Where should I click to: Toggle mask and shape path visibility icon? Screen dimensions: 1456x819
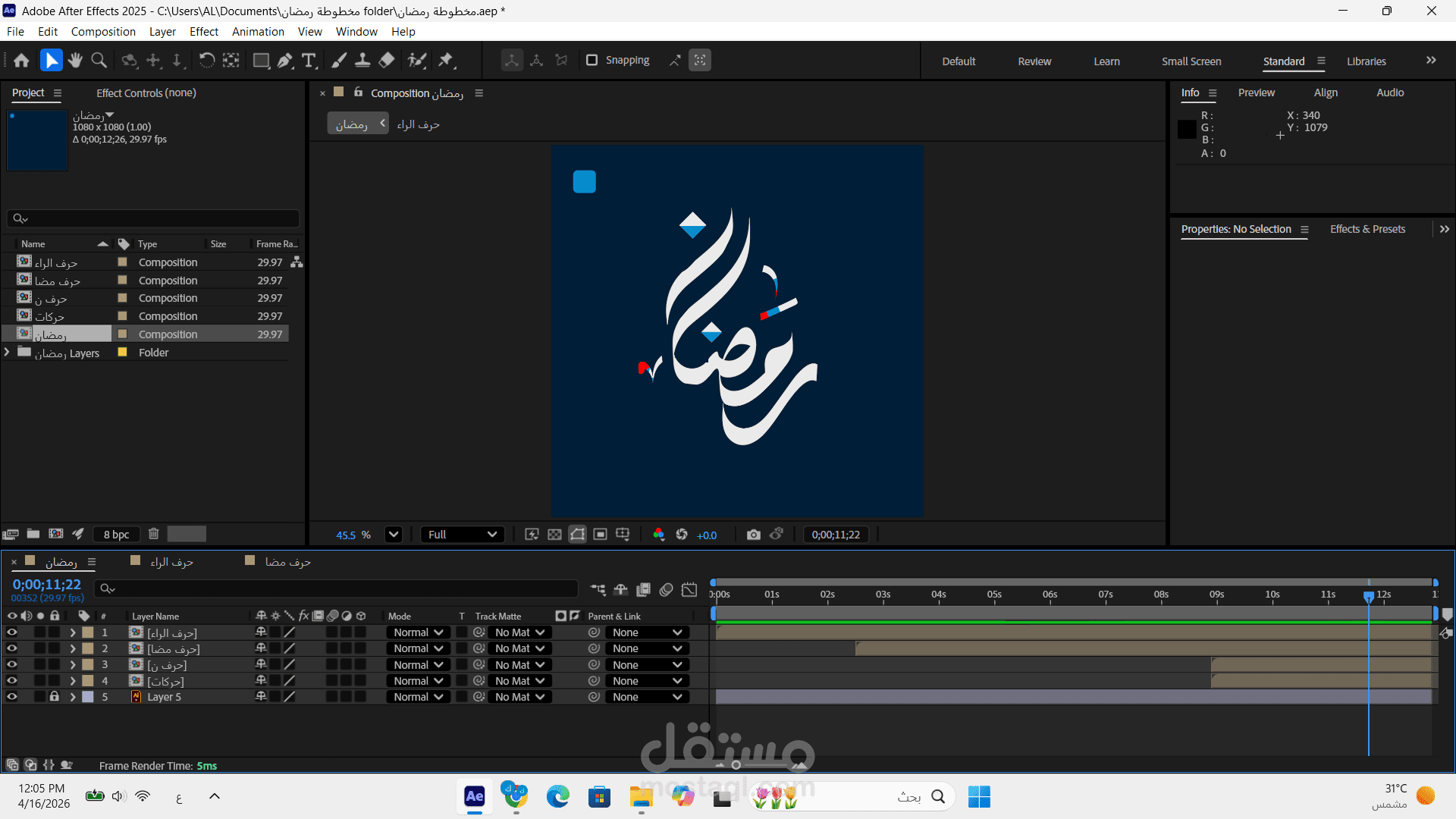click(x=577, y=535)
